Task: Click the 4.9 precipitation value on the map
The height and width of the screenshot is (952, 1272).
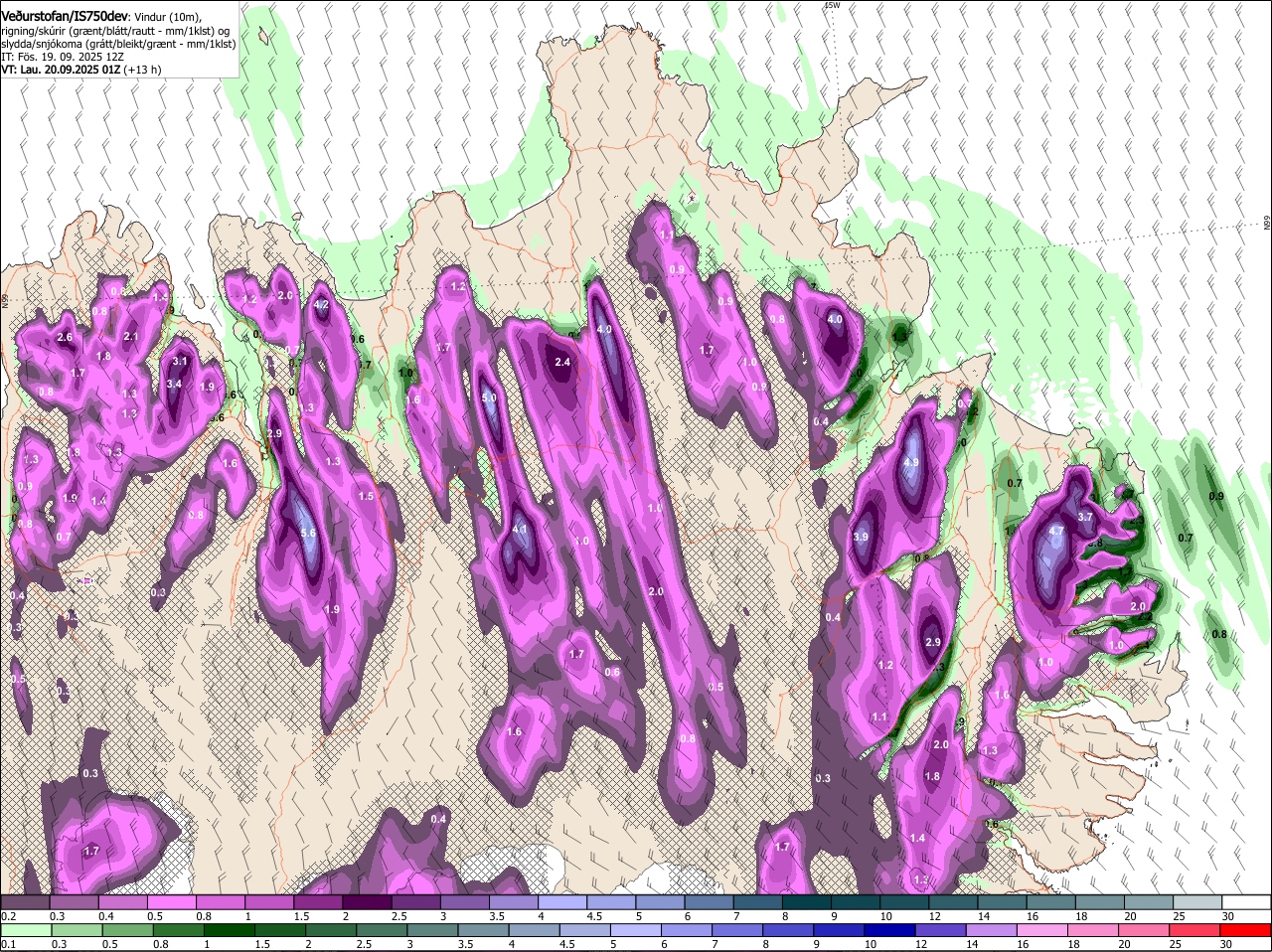Action: coord(911,463)
